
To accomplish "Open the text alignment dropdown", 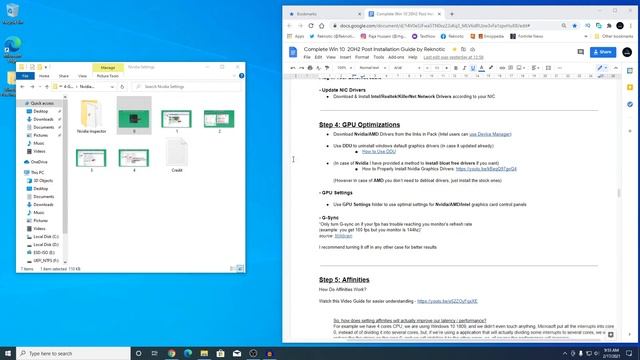I will click(535, 68).
